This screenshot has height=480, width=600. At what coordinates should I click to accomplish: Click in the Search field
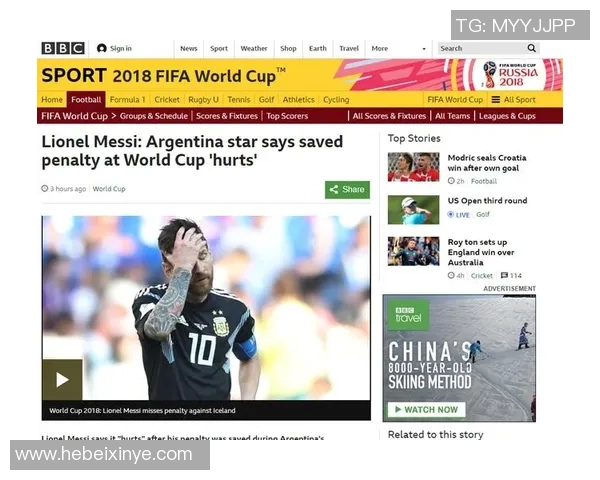[482, 48]
